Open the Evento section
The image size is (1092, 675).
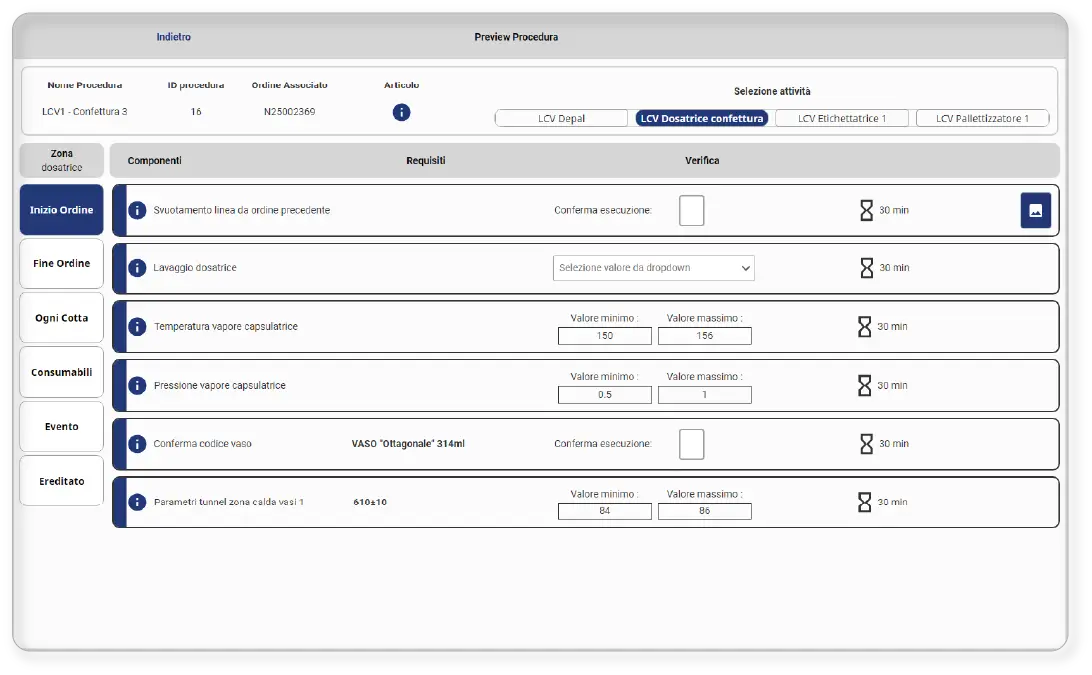(61, 426)
